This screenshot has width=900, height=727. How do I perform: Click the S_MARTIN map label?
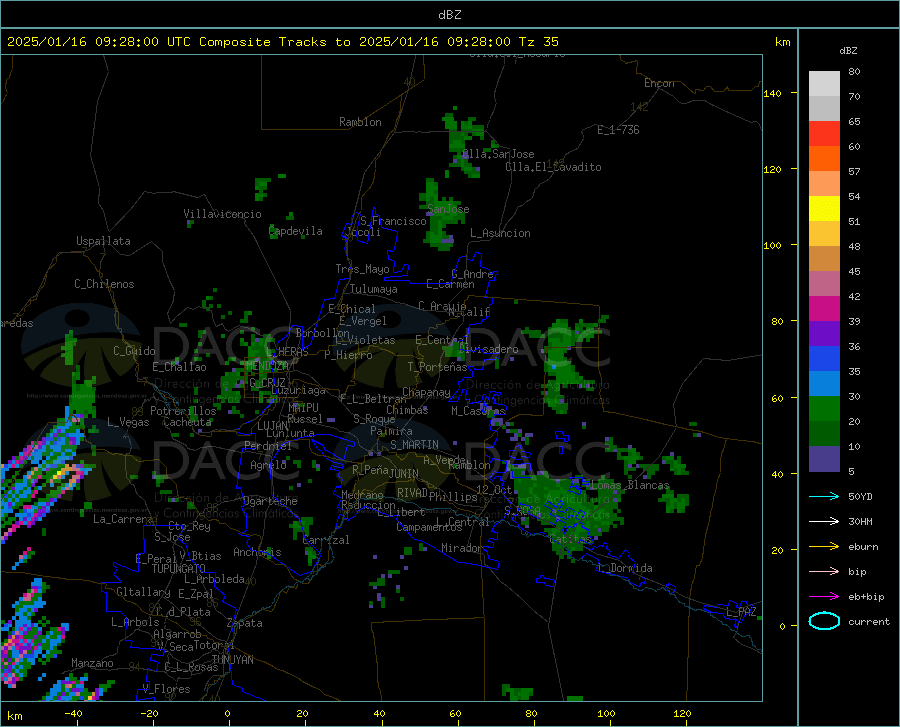(414, 445)
